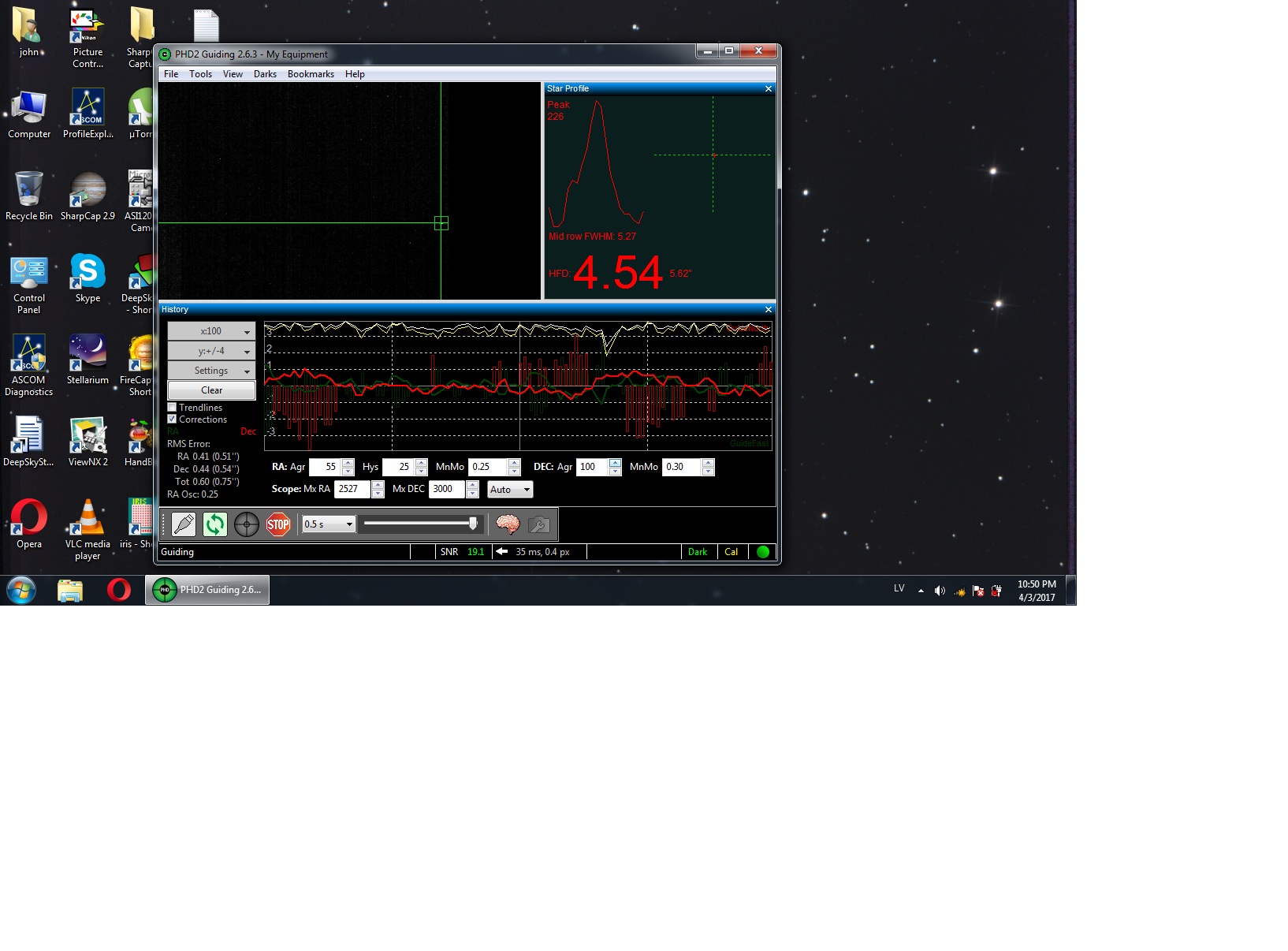This screenshot has height=951, width=1288.
Task: Click the PHD2 Guiding taskbar button
Action: [x=207, y=590]
